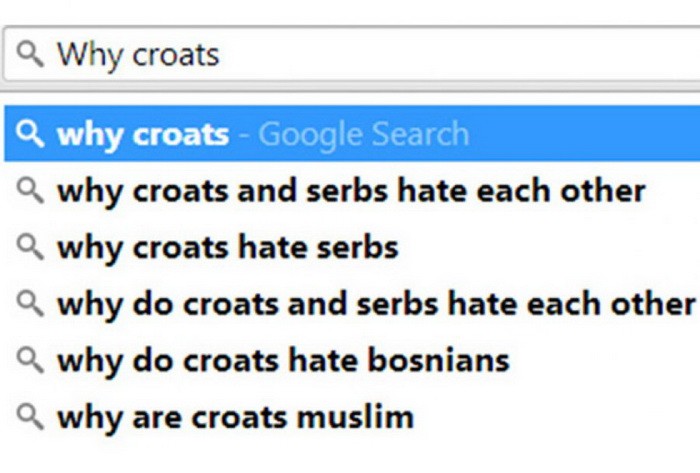Image resolution: width=700 pixels, height=473 pixels.
Task: Pick the "why are croats muslim" suggestion
Action: coord(235,415)
